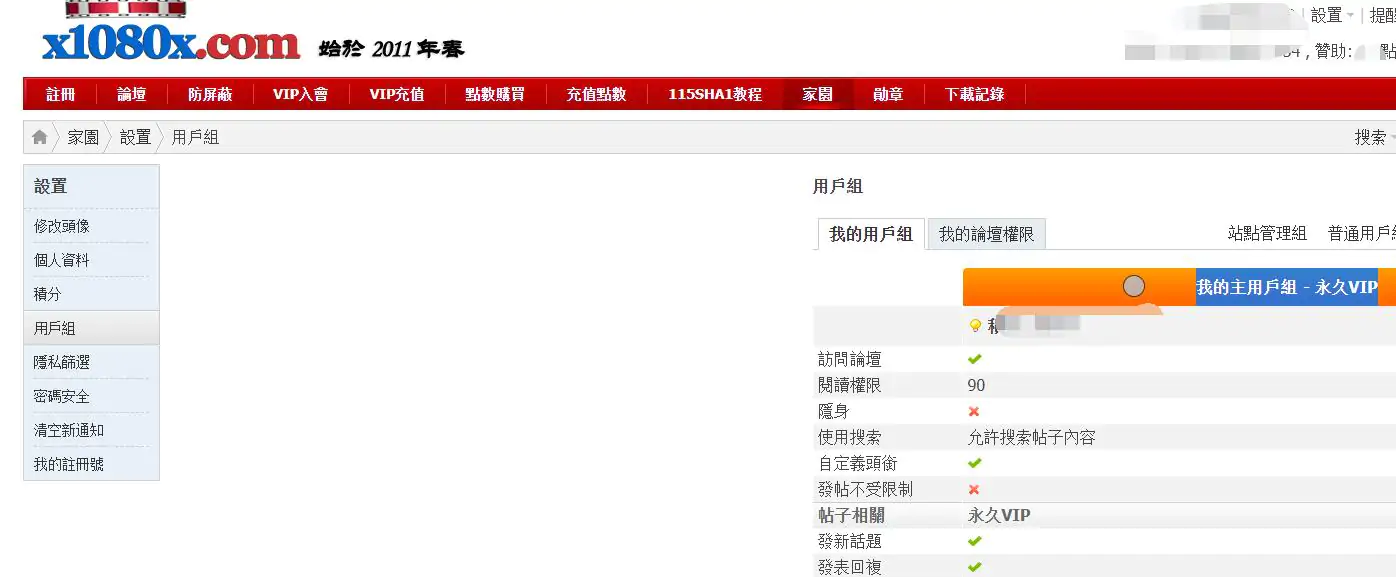The image size is (1396, 577).
Task: Select the 家園 navigation item
Action: [818, 94]
